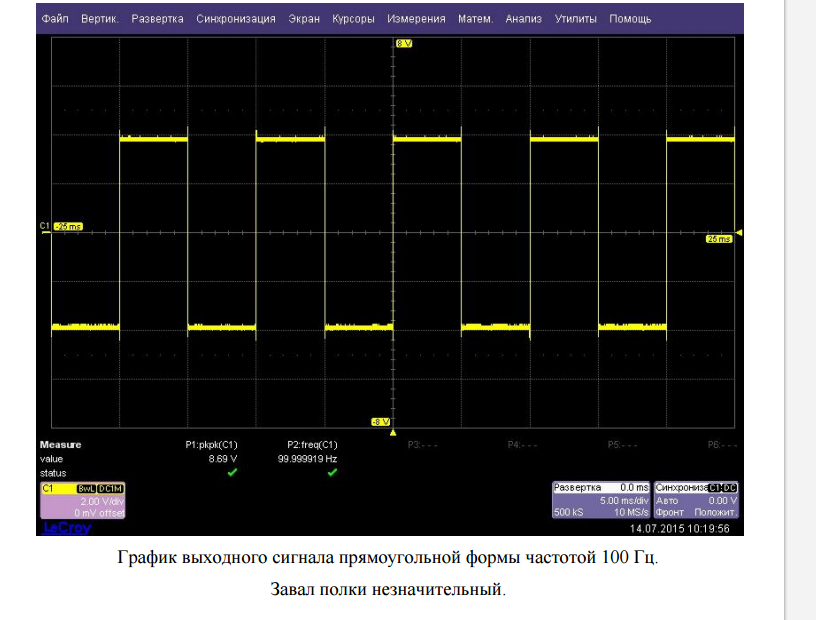The width and height of the screenshot is (816, 620).
Task: Open the Синхронизация menu
Action: 236,18
